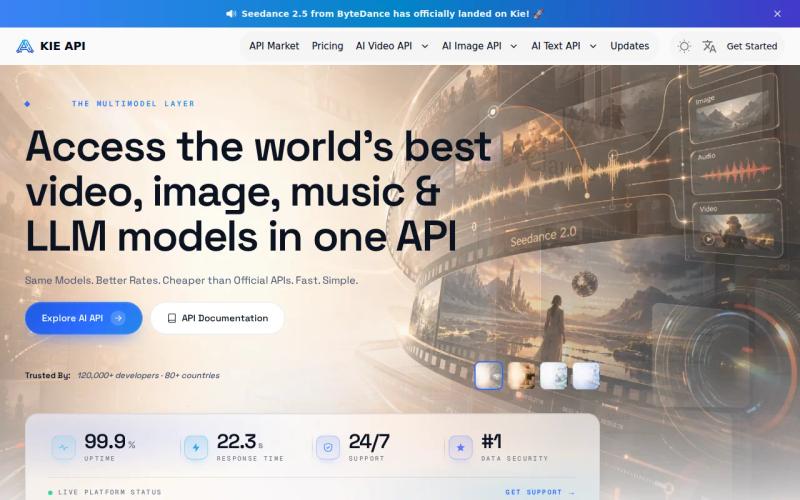Click the 'THE MULTIMODEL LAYER' label
800x500 pixels.
click(133, 104)
